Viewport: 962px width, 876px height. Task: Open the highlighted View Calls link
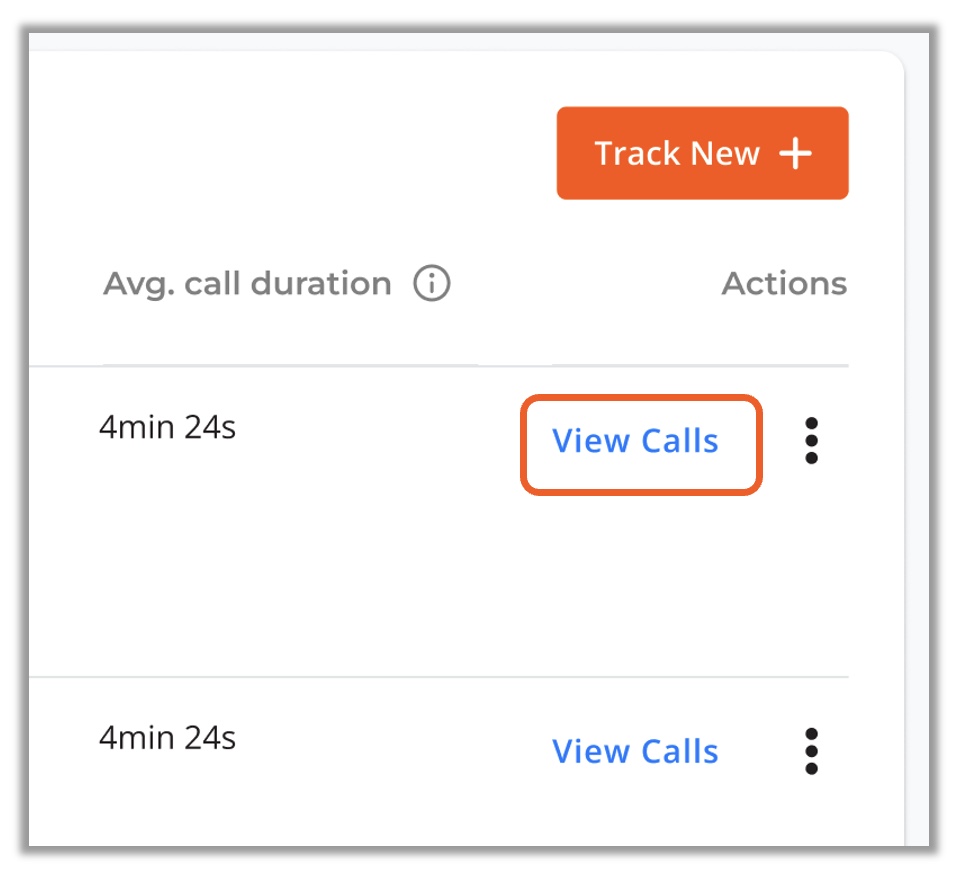point(636,441)
